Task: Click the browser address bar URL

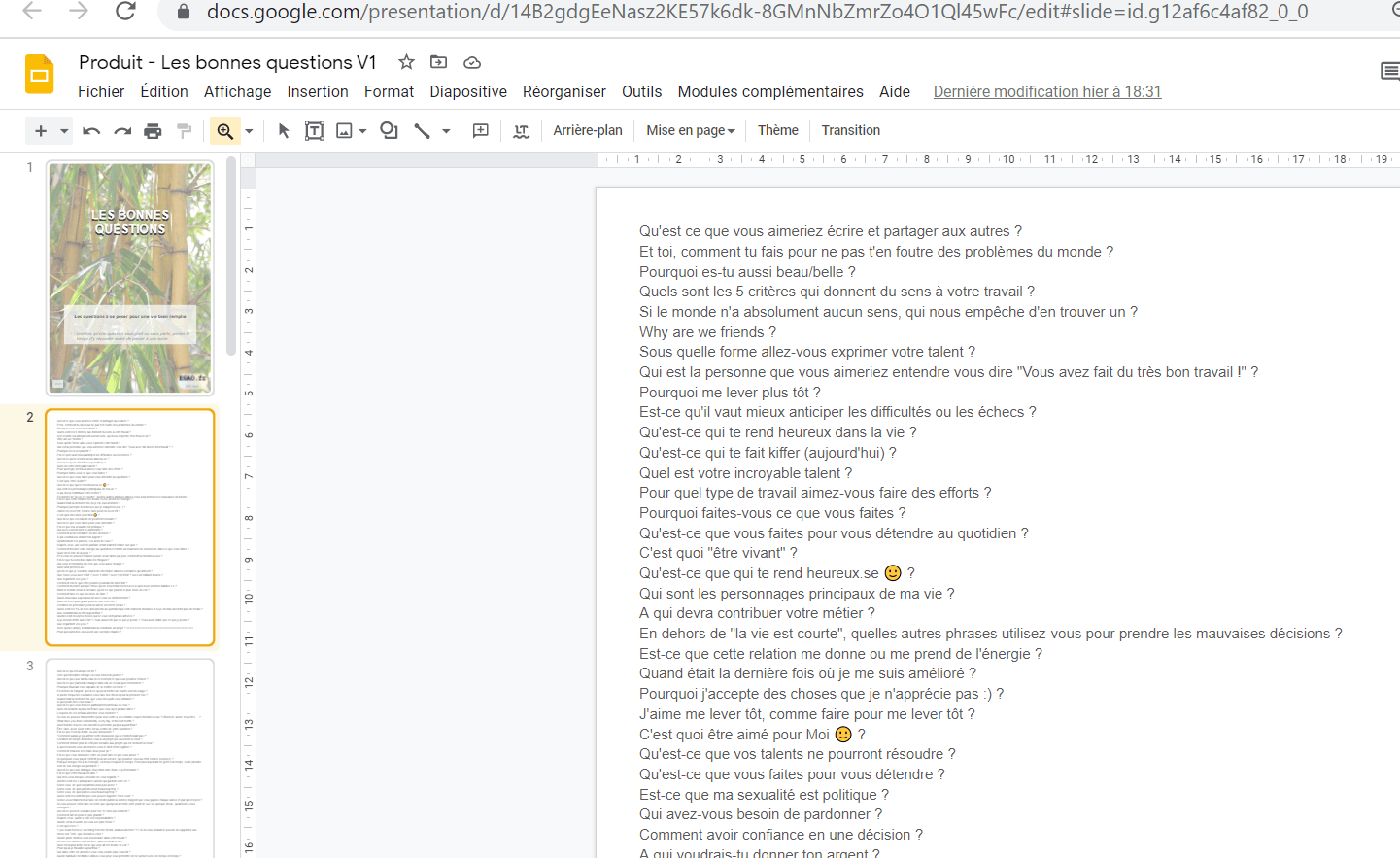Action: (x=757, y=12)
